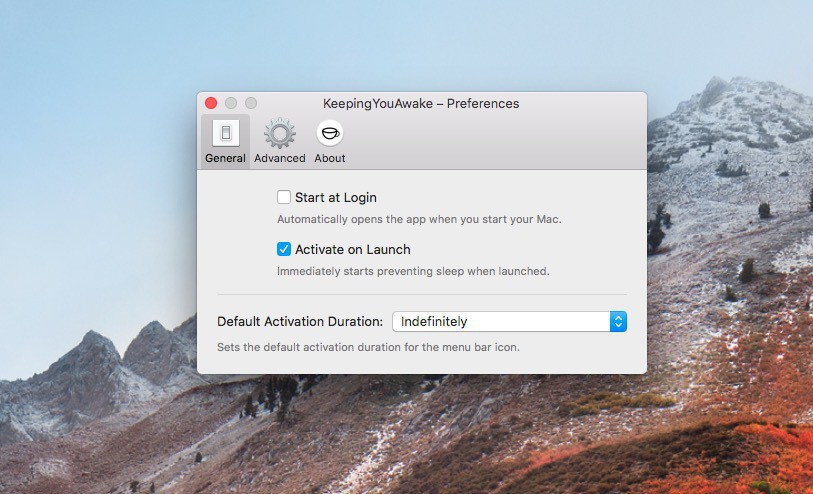Open the About coffee cup icon
The image size is (813, 494).
coord(330,133)
